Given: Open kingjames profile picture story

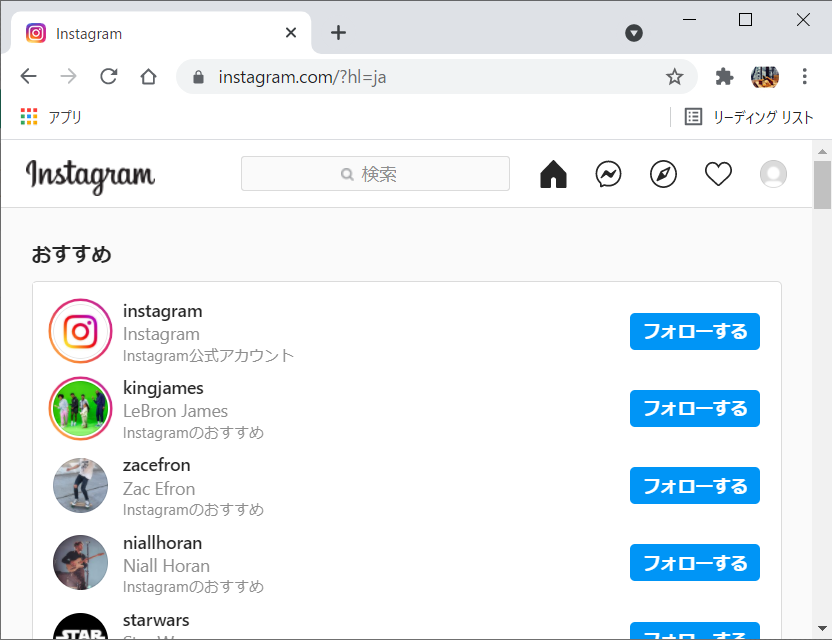Looking at the screenshot, I should point(81,409).
